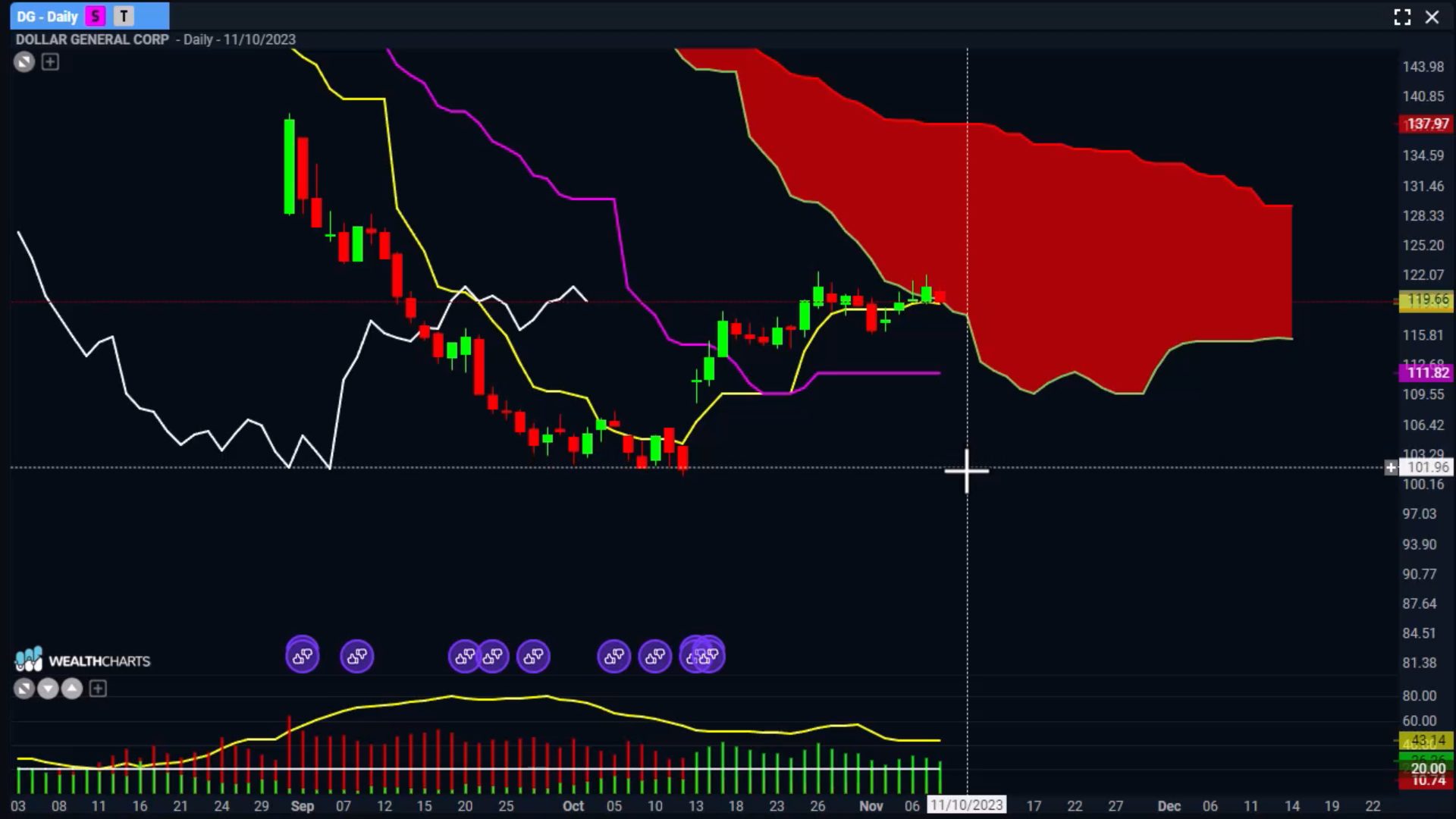This screenshot has height=819, width=1456.
Task: Click the grey T button in the title tab
Action: (x=124, y=16)
